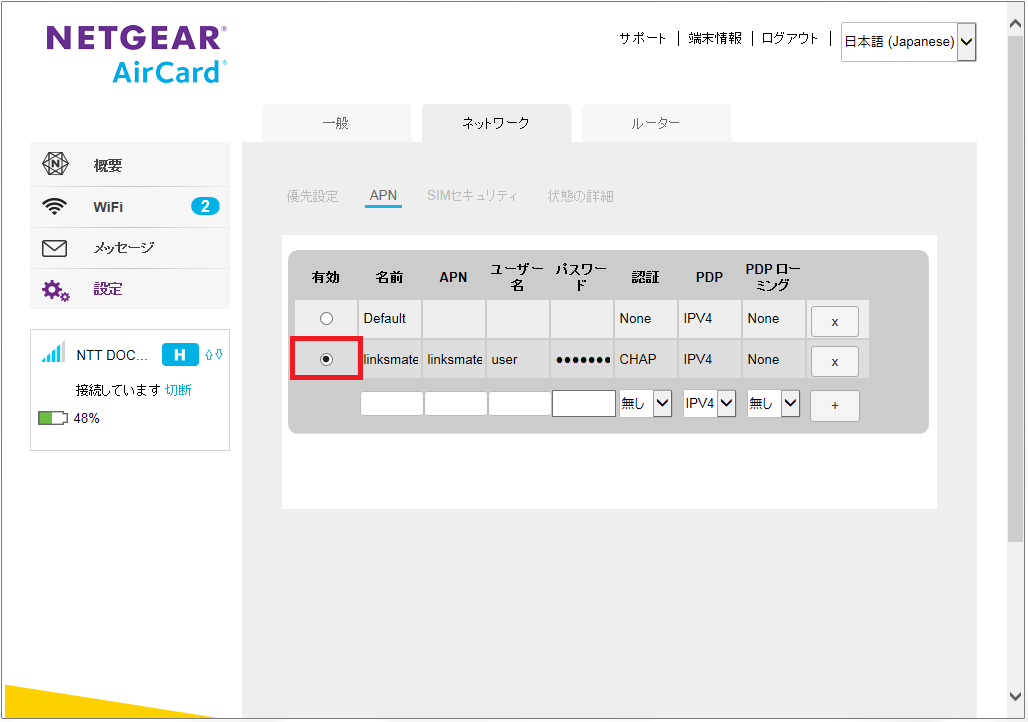This screenshot has width=1028, height=722.
Task: Click the user username cell
Action: click(518, 359)
